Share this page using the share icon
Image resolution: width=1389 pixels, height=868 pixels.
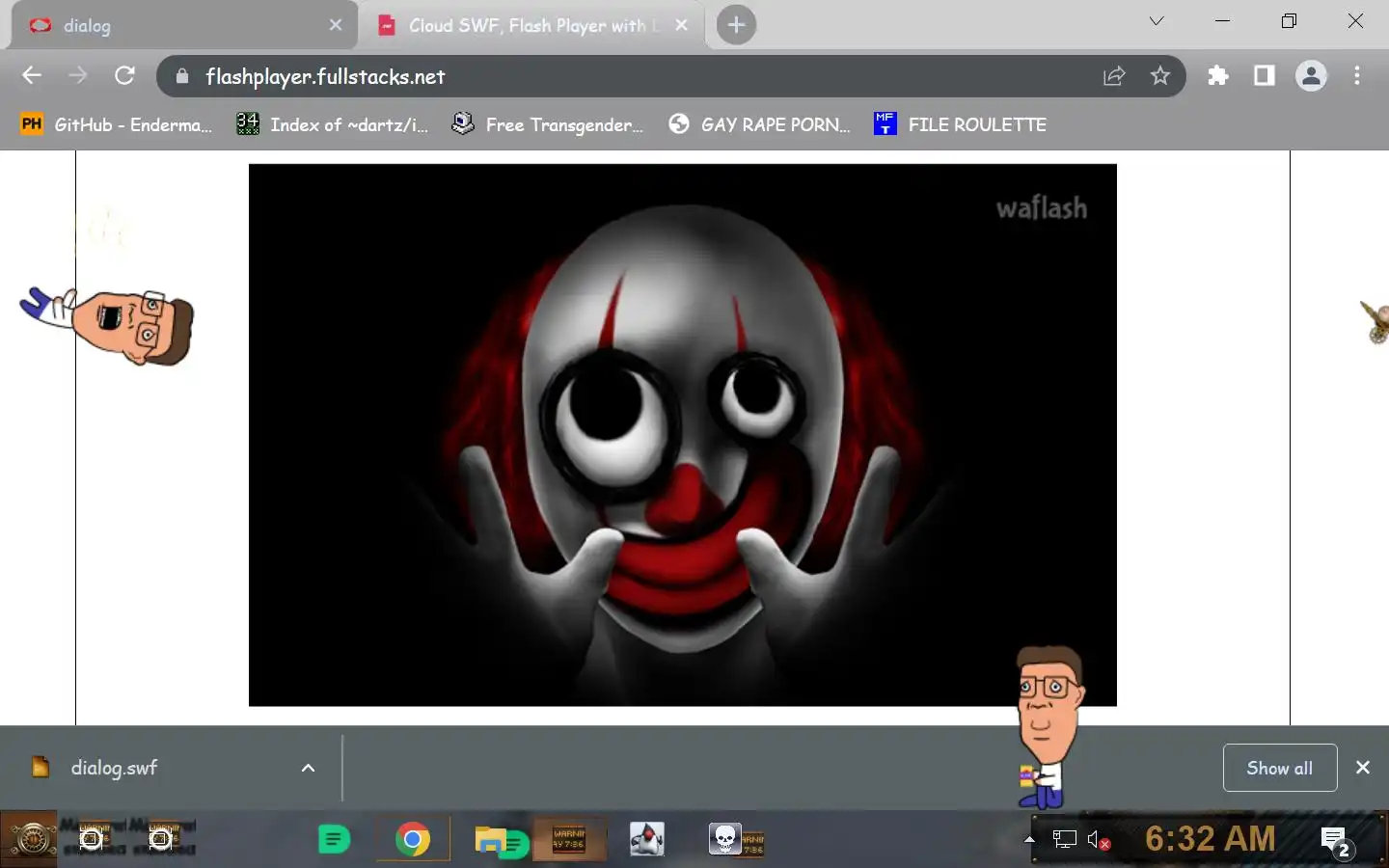1114,76
